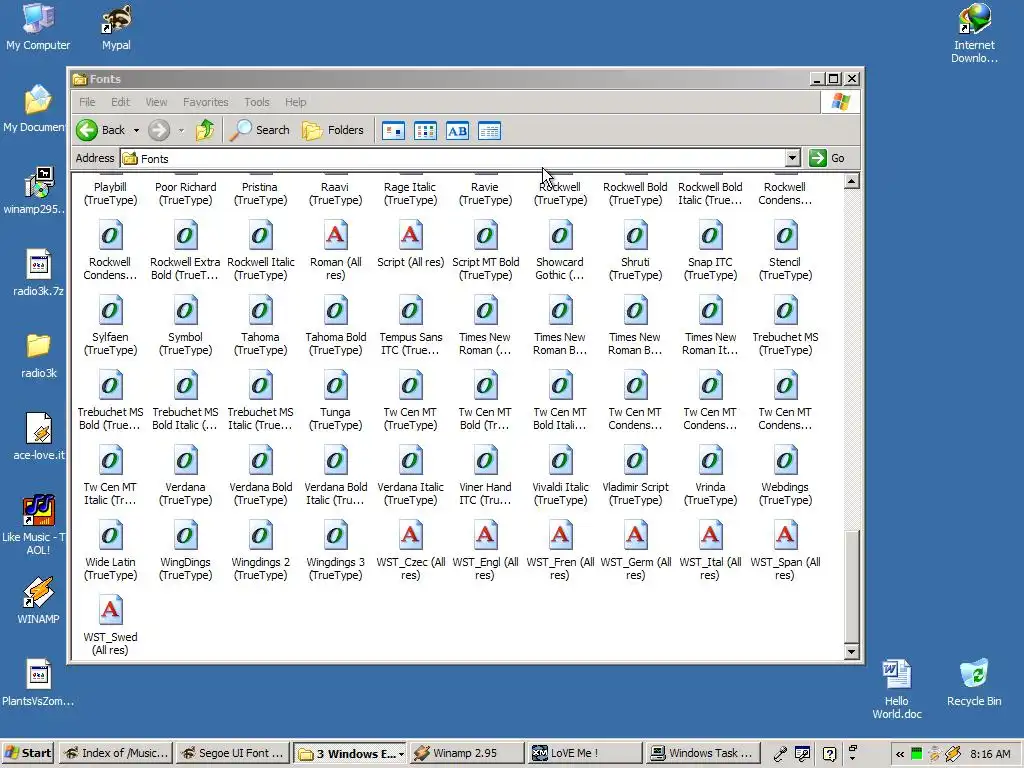
Task: Open the File menu
Action: tap(87, 102)
